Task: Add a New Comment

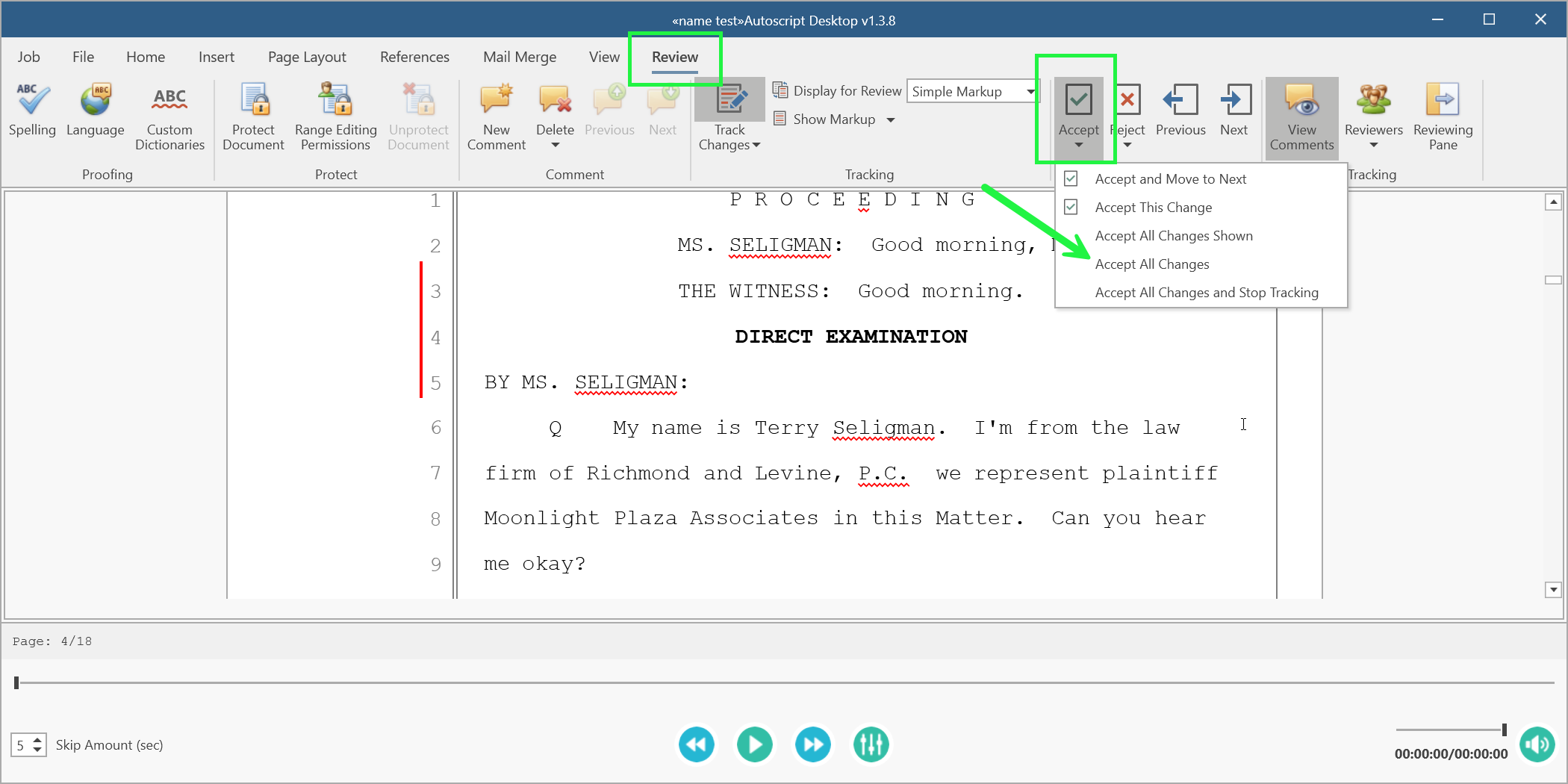Action: click(496, 117)
